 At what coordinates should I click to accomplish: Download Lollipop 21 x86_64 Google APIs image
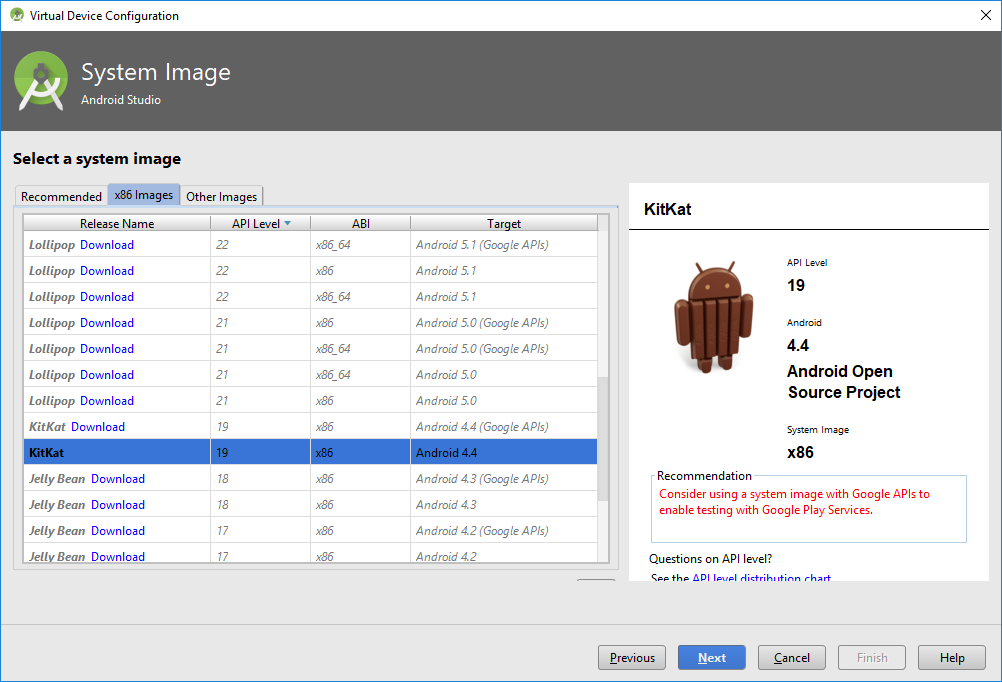[107, 349]
